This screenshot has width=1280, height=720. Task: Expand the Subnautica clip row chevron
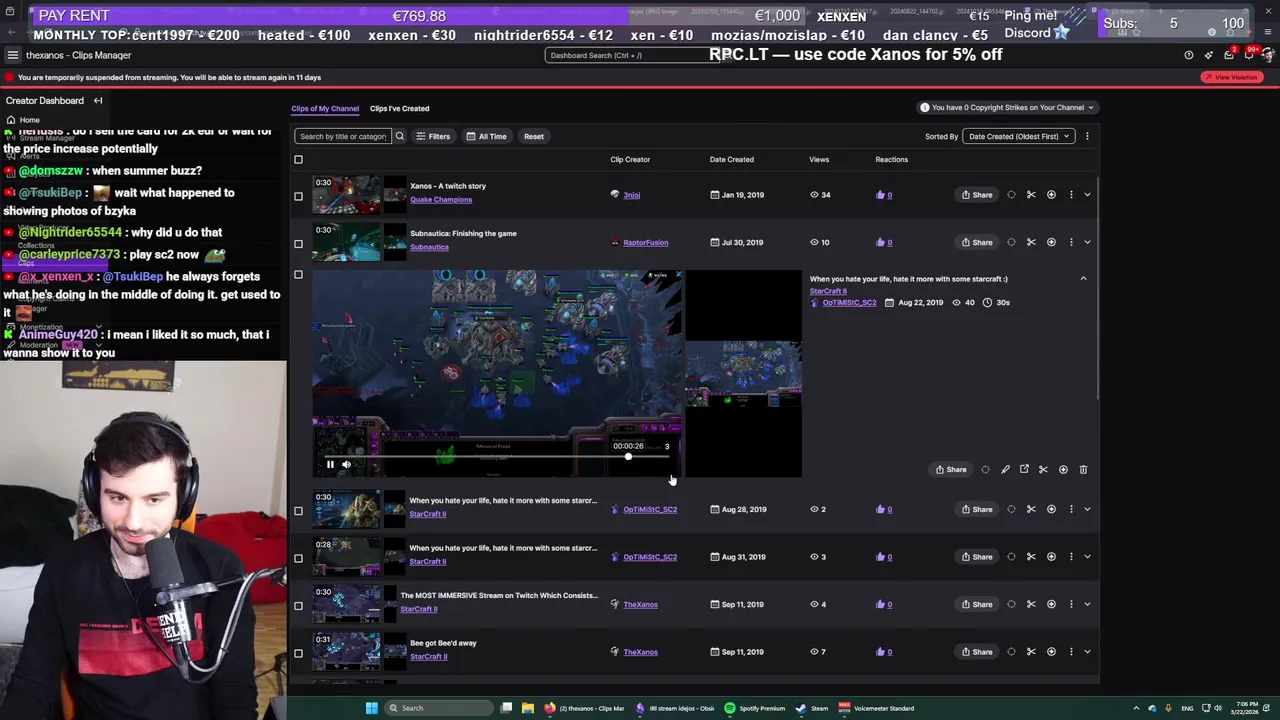[x=1087, y=242]
